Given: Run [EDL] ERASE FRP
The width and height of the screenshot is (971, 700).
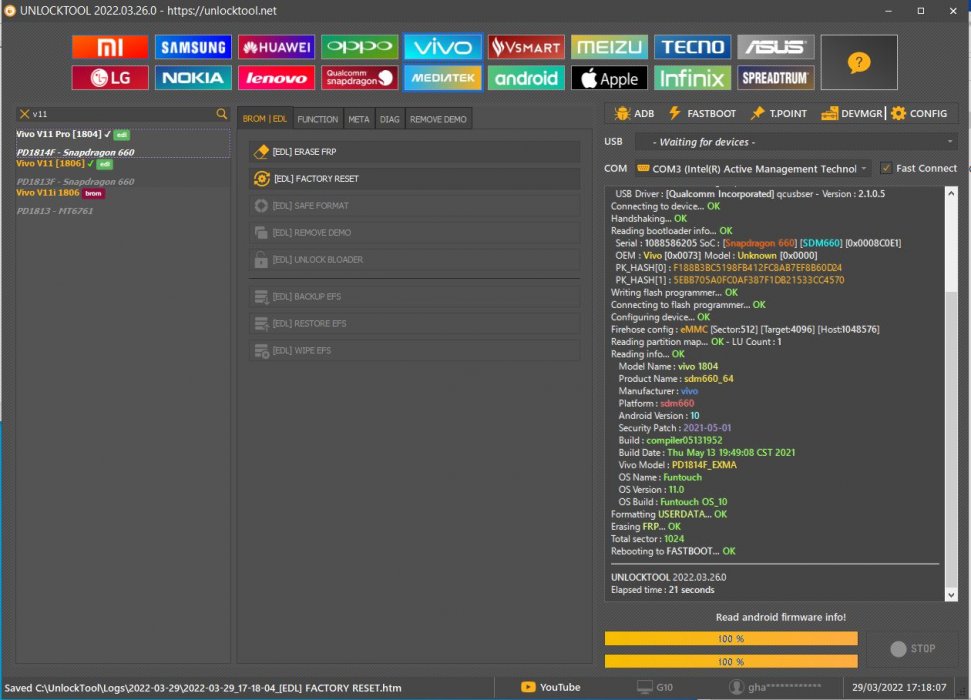Looking at the screenshot, I should pos(415,152).
